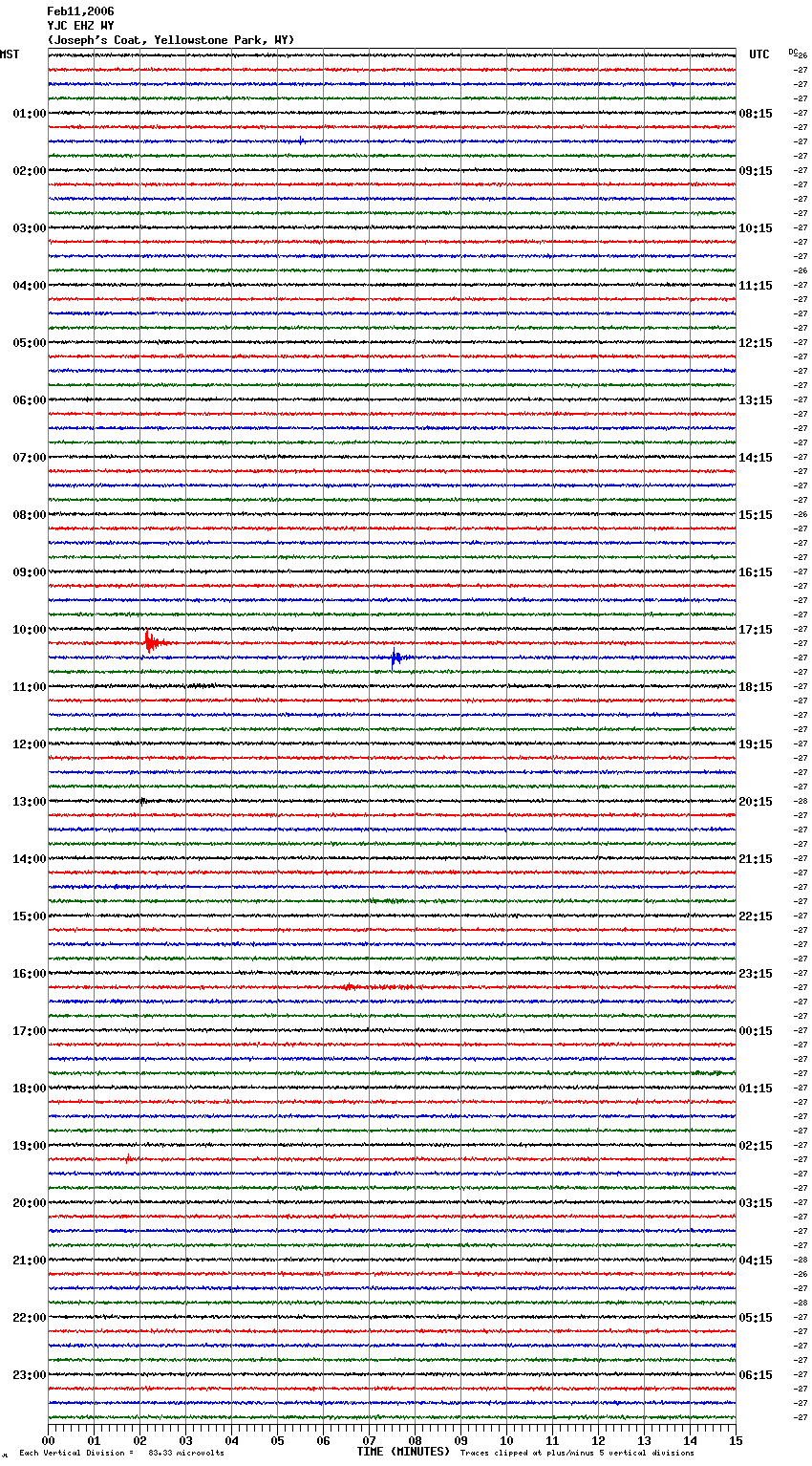Click the 'MST' column header
The width and height of the screenshot is (812, 1466).
(10, 54)
